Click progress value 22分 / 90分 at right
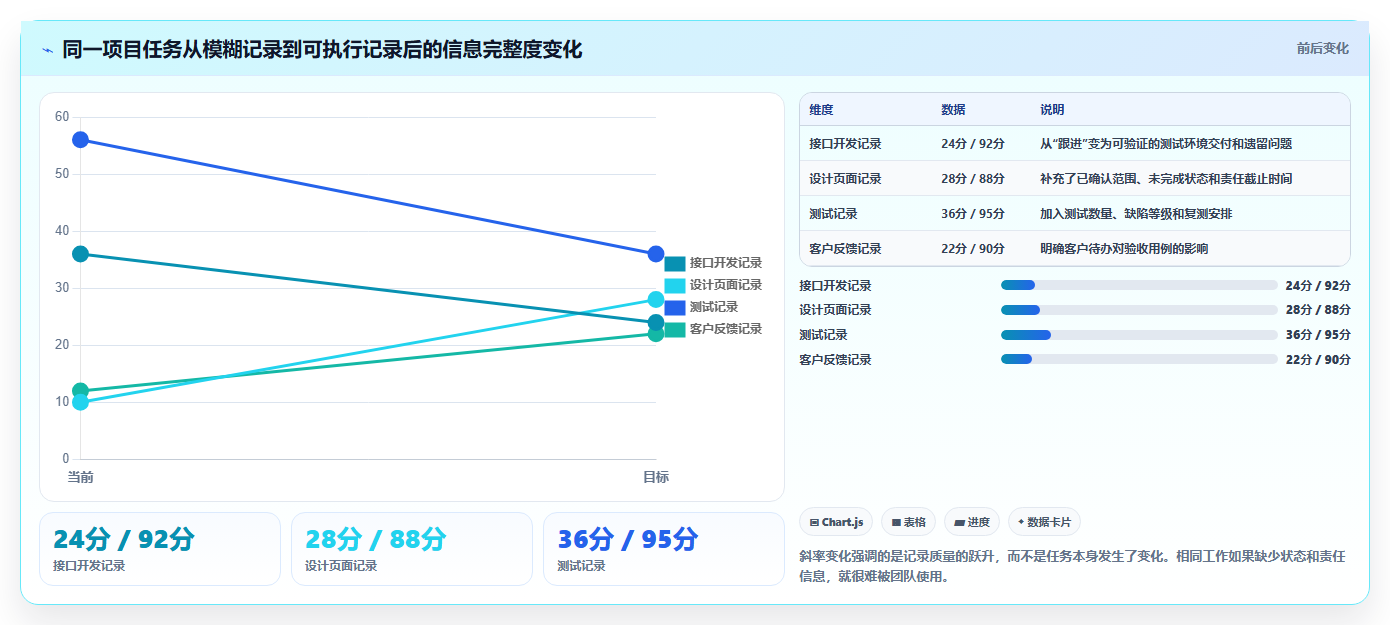Screen dimensions: 1390x625 (1318, 360)
